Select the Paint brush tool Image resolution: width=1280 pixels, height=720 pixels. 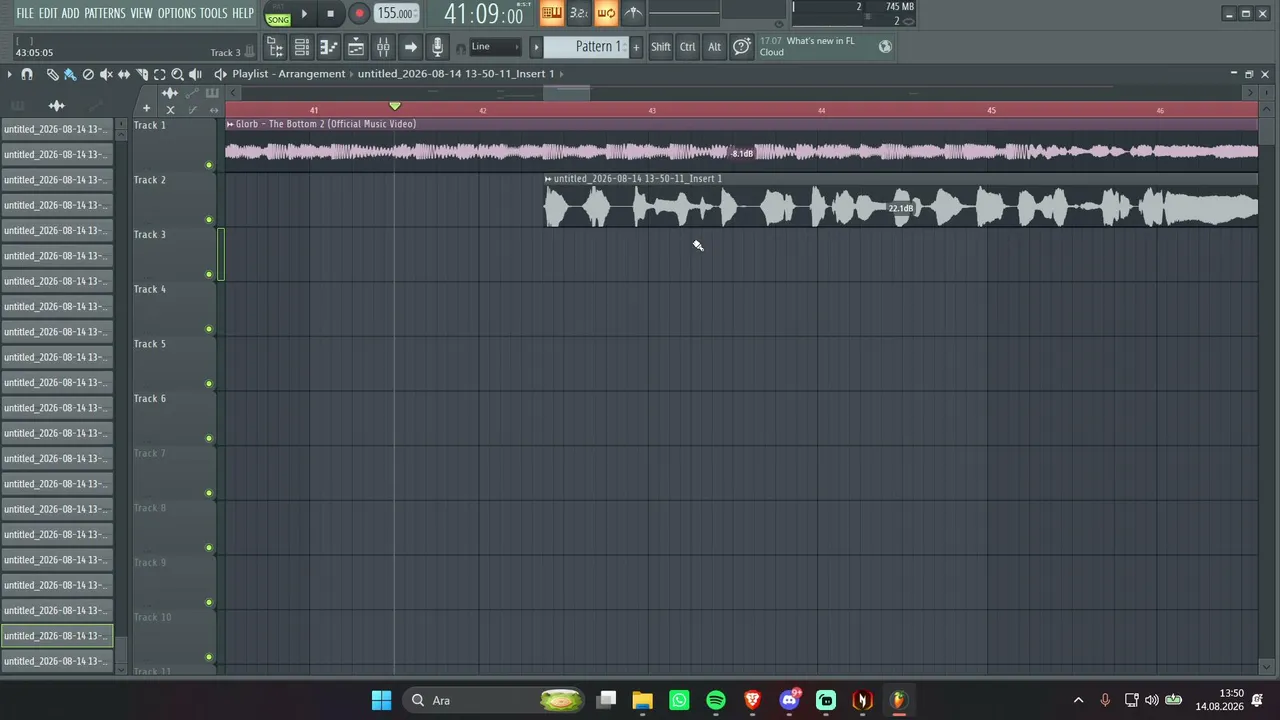70,74
